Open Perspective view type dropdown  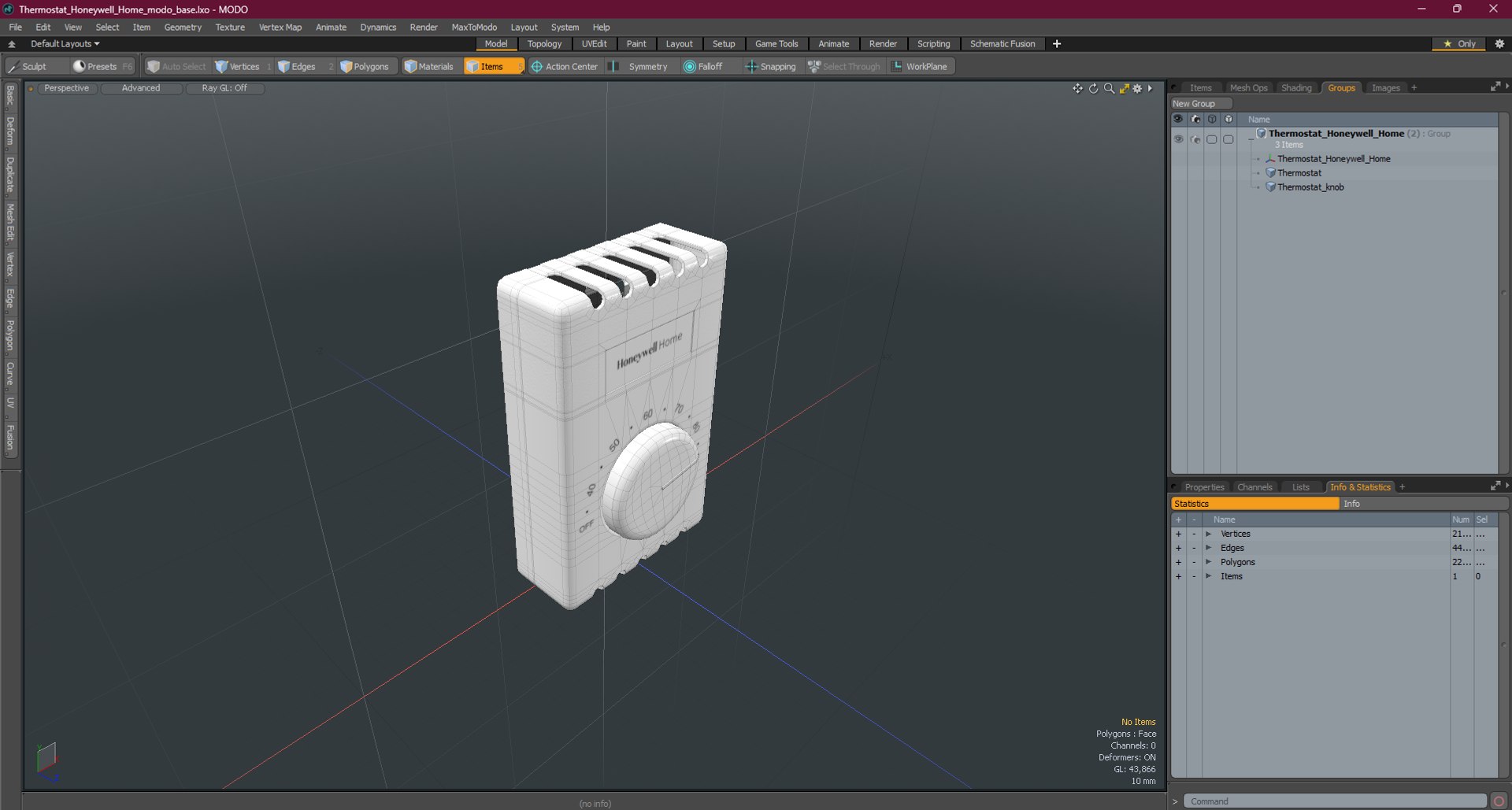point(66,88)
